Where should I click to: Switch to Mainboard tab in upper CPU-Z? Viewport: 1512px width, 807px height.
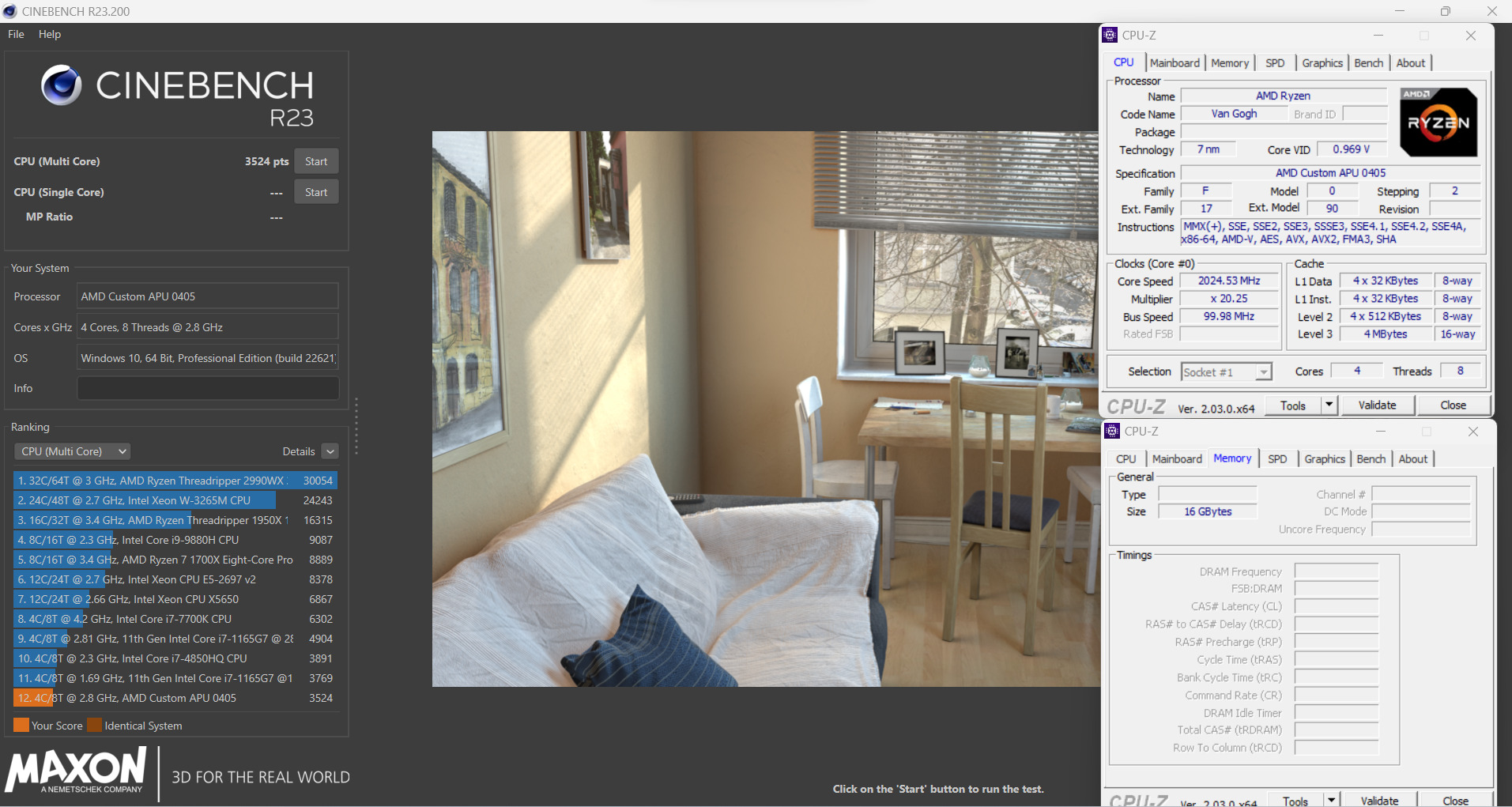pyautogui.click(x=1175, y=63)
